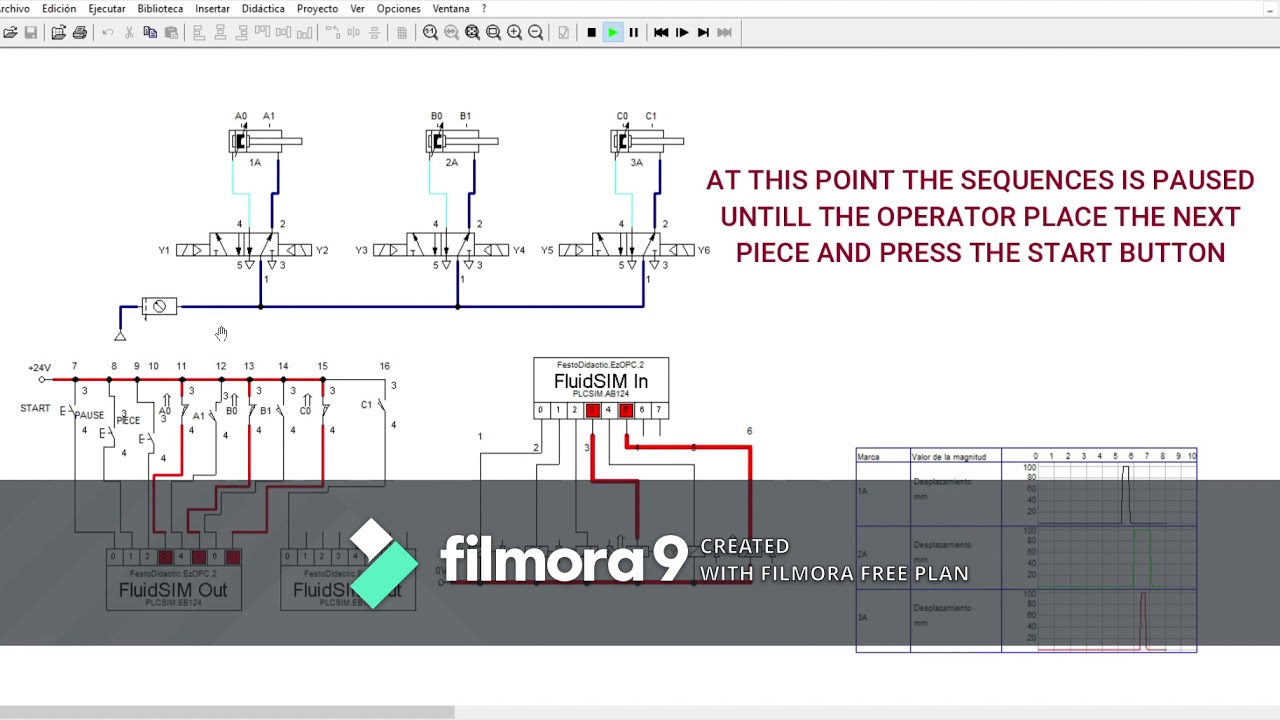Click the Zoom out magnifier
The image size is (1280, 720).
pos(535,33)
